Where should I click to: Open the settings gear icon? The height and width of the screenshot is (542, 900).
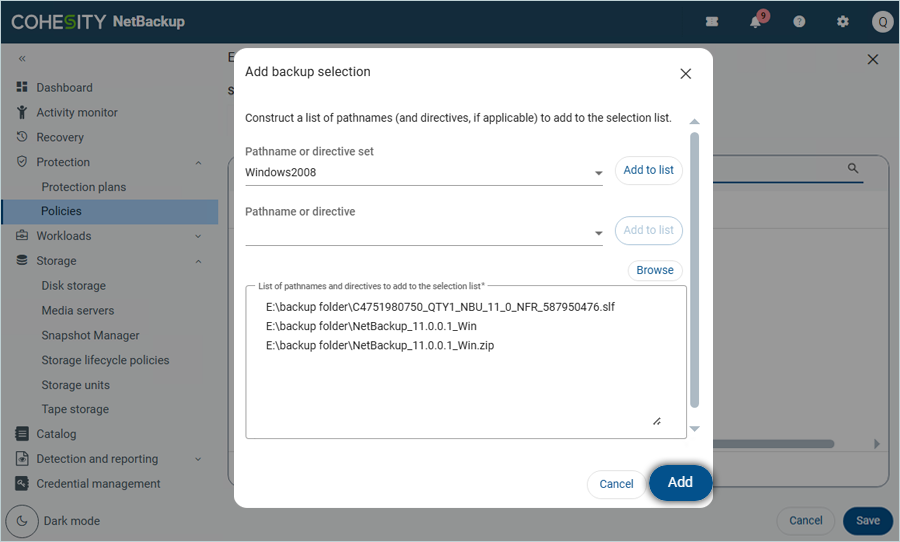(842, 22)
